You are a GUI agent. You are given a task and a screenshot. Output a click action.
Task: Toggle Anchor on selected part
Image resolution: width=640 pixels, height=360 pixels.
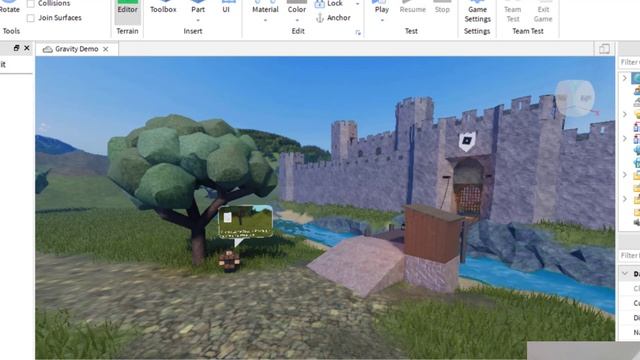click(333, 18)
